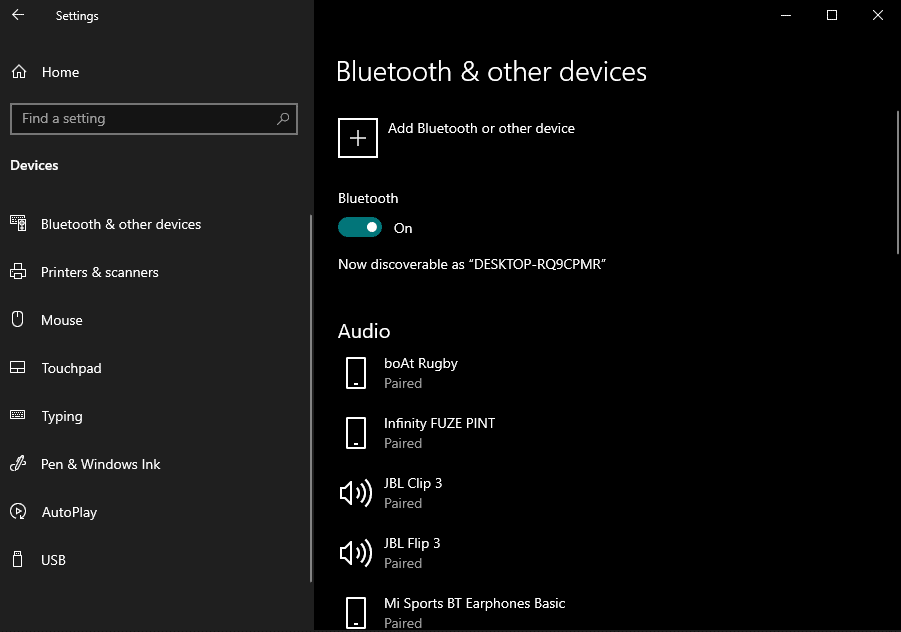Select the JBL Flip 3 device
Viewport: 901px width, 632px height.
tap(412, 552)
